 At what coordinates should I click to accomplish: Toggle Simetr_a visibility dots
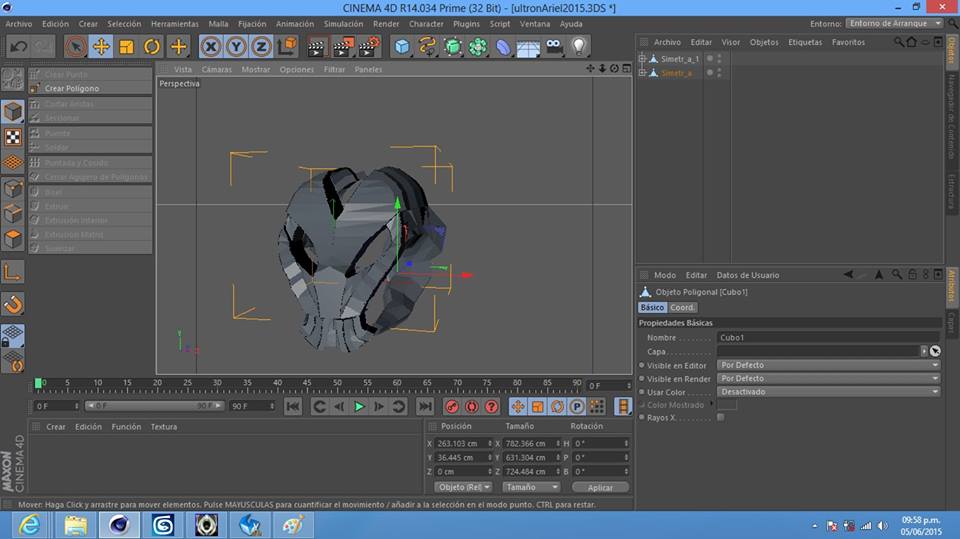pos(719,73)
